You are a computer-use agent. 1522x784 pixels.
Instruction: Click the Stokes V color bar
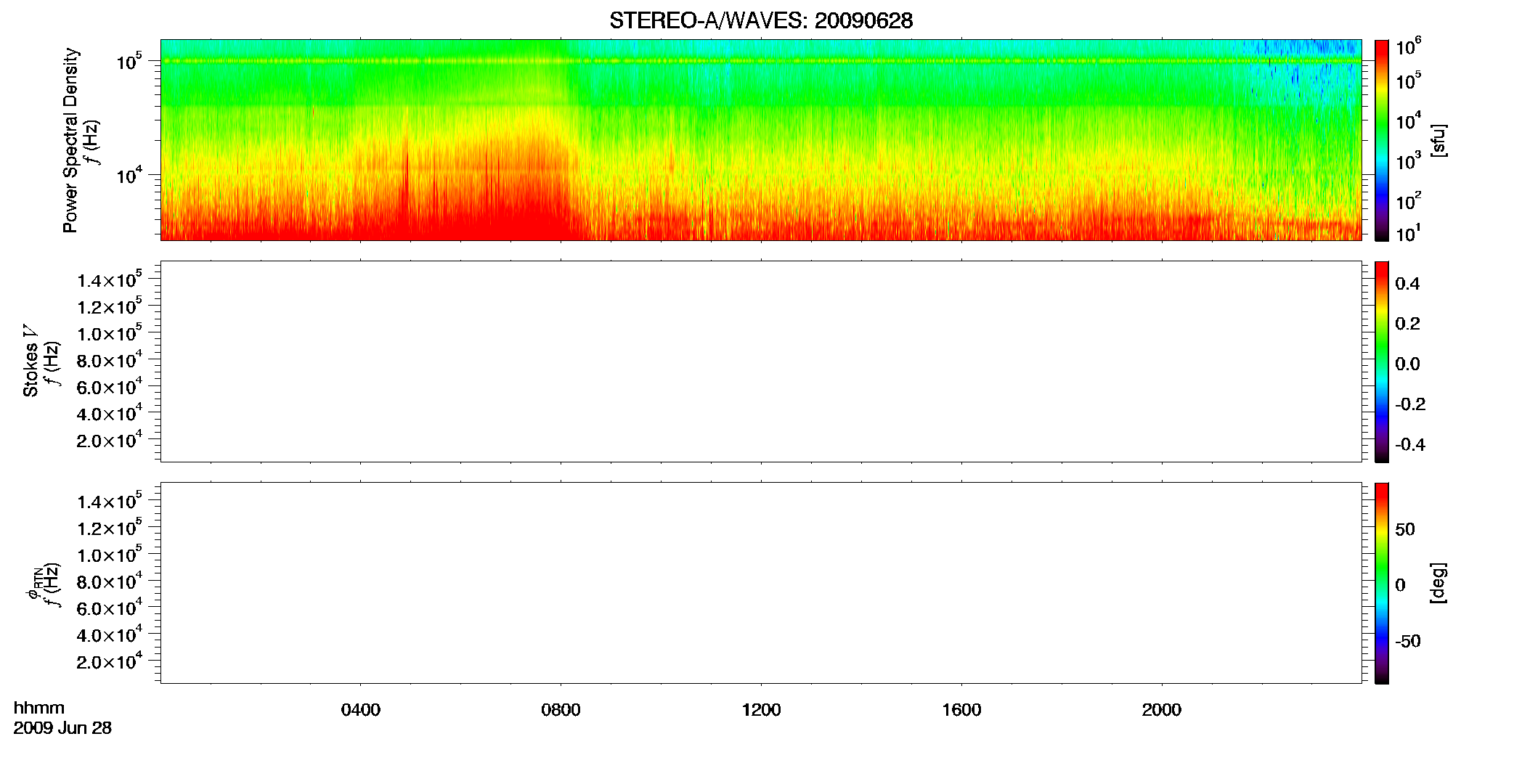coord(1381,362)
